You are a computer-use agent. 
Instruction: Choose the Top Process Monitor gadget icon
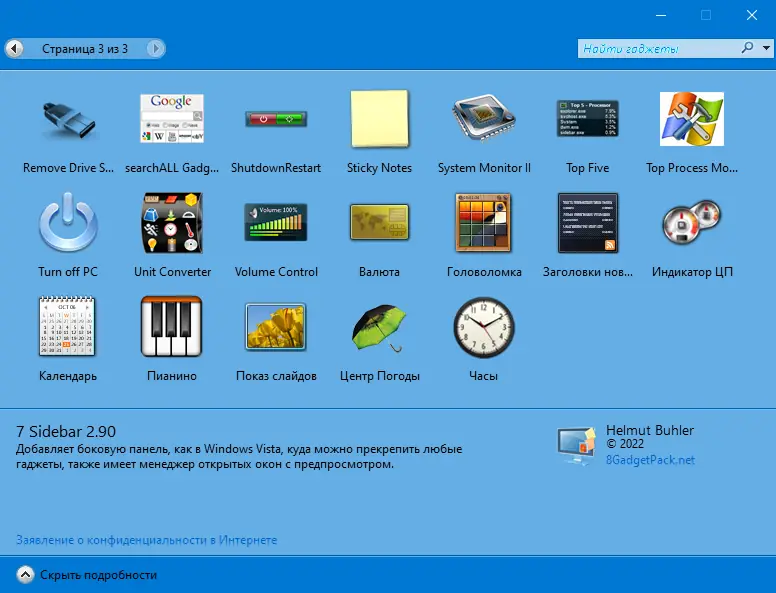pos(691,119)
